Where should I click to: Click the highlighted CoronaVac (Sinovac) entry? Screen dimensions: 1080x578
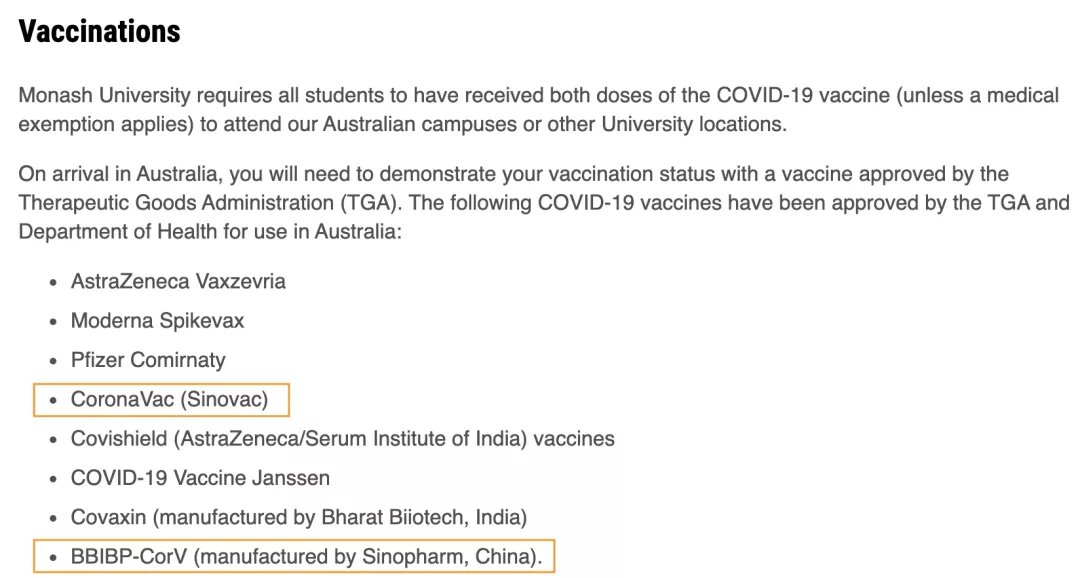[x=161, y=400]
